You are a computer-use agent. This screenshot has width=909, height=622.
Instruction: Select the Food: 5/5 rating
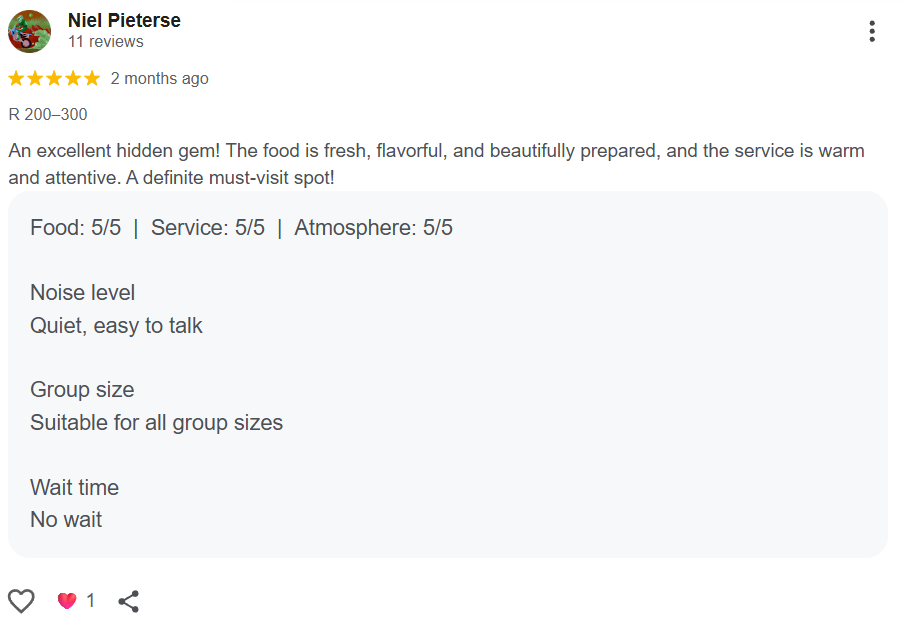(75, 227)
